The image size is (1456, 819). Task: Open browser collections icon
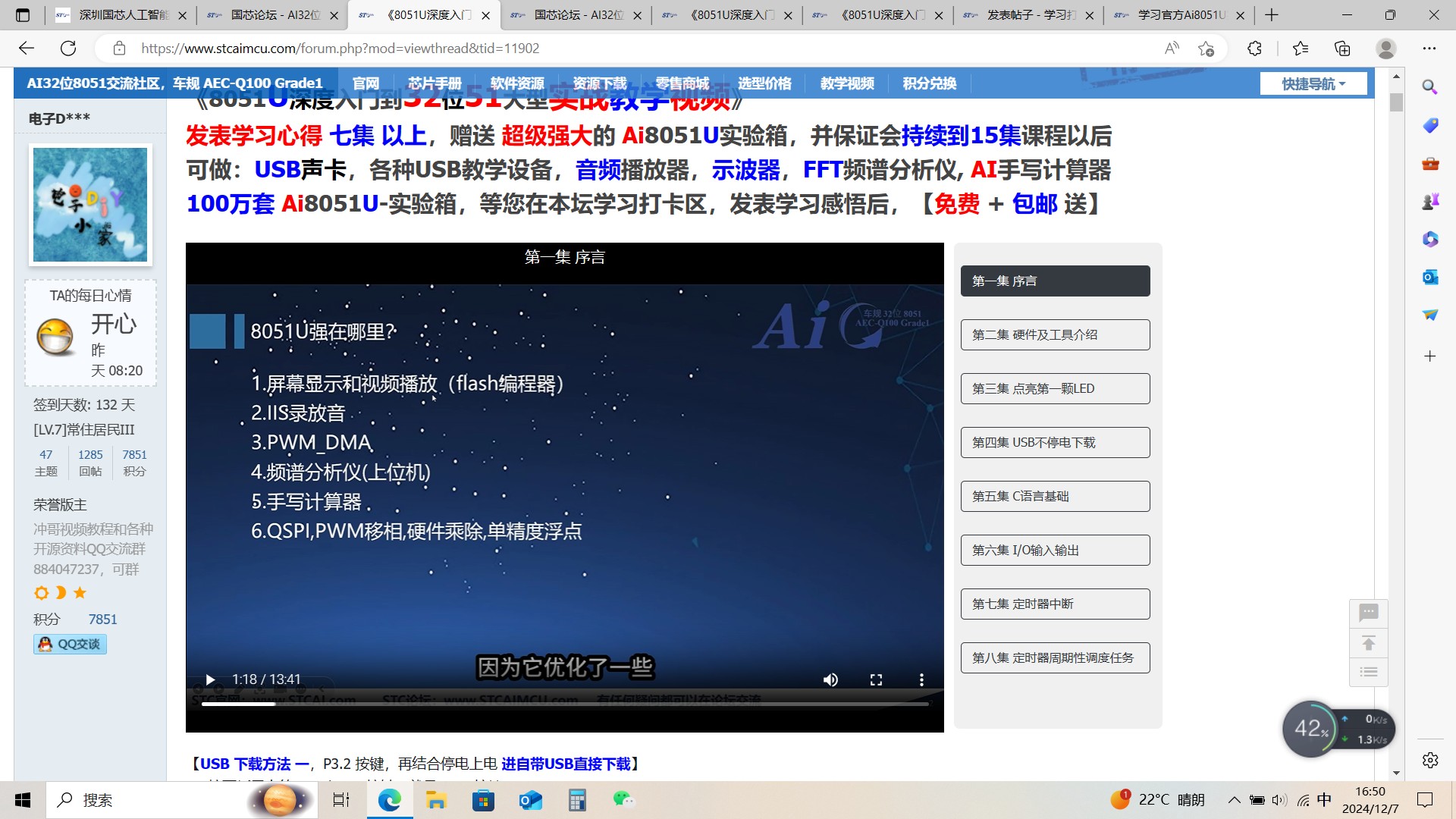(1342, 49)
